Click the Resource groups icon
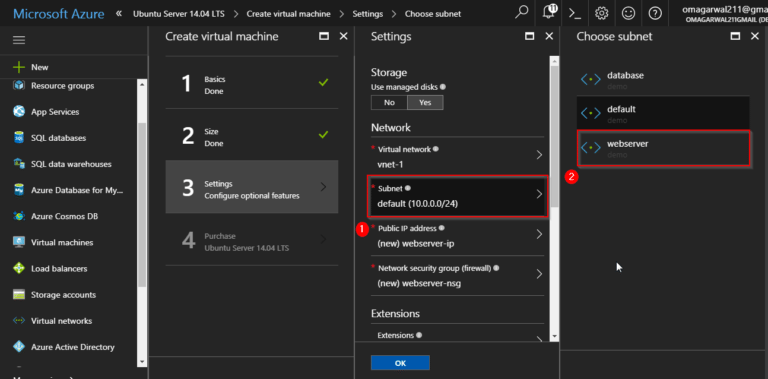Image resolution: width=768 pixels, height=379 pixels. (x=19, y=86)
